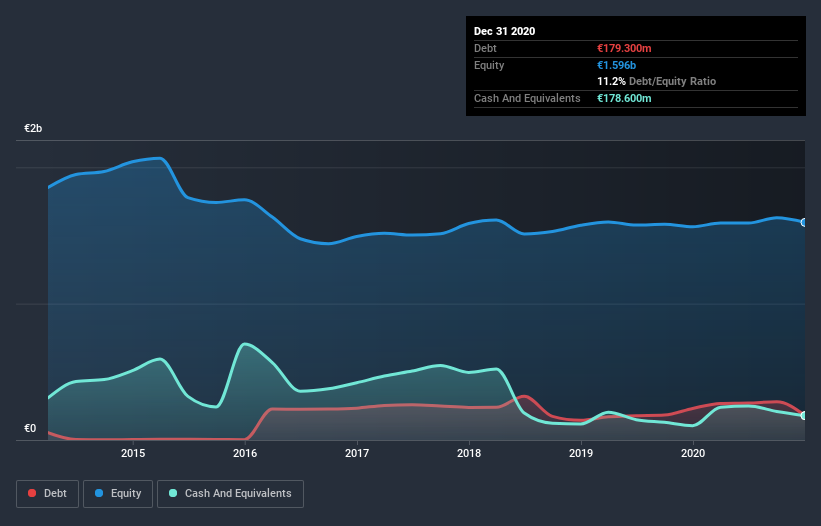
Task: Select the Cash endpoint marker at Dec 2020
Action: click(x=804, y=416)
